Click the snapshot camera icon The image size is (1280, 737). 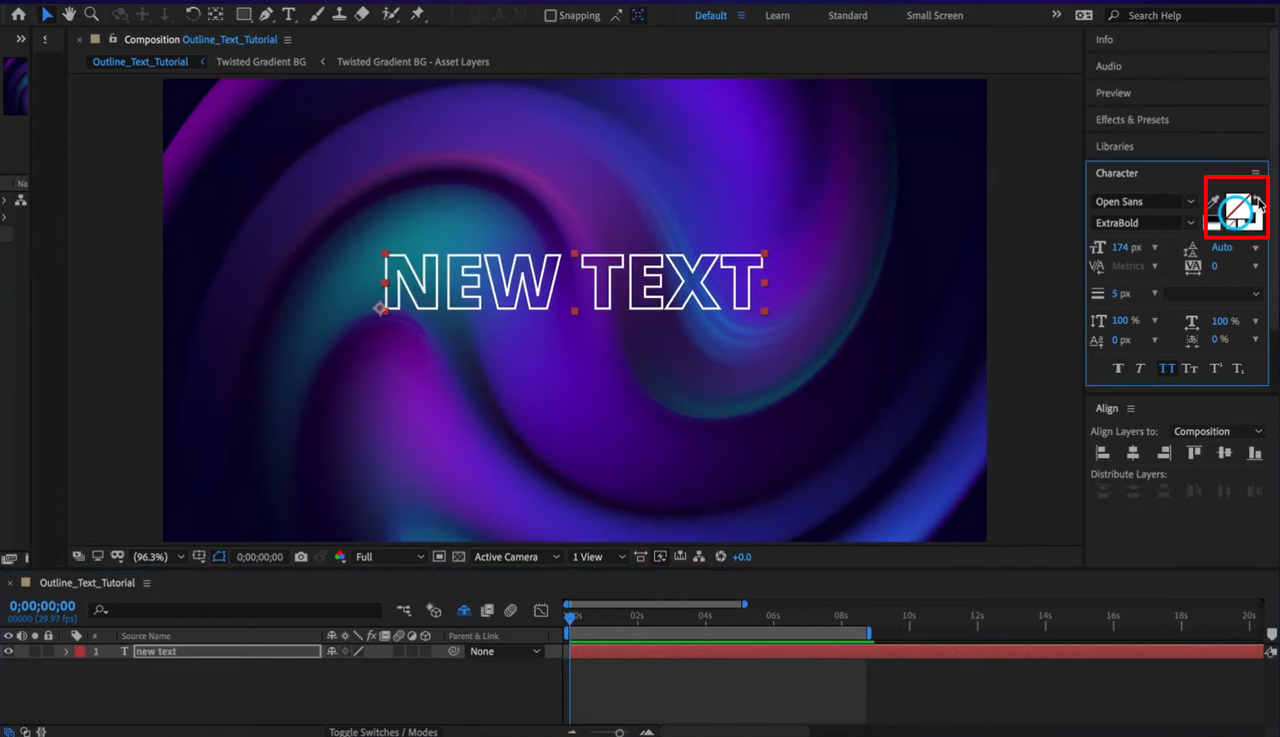[x=301, y=557]
